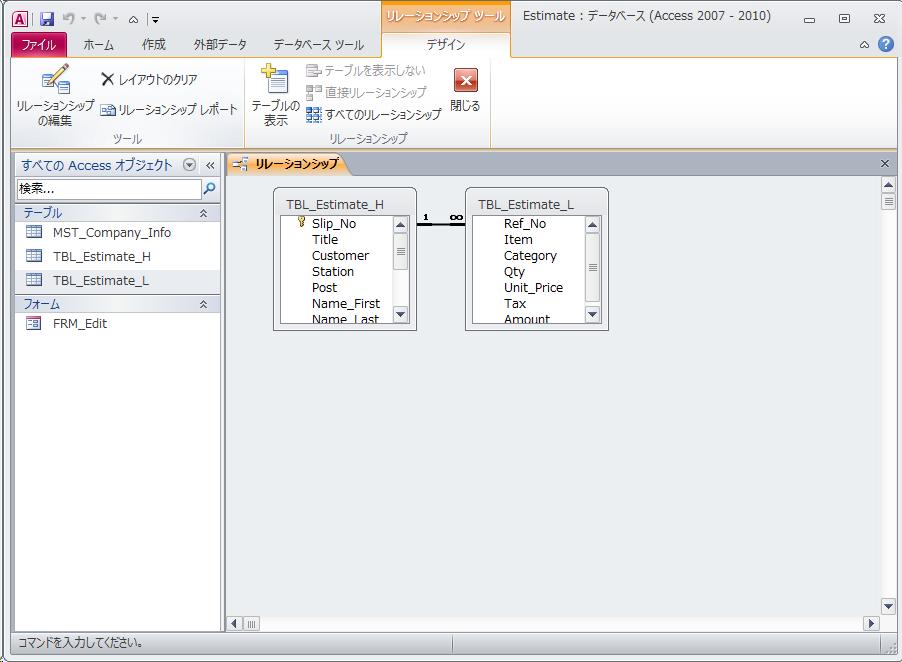
Task: Click the red 閉じる button in ribbon
Action: tap(465, 90)
